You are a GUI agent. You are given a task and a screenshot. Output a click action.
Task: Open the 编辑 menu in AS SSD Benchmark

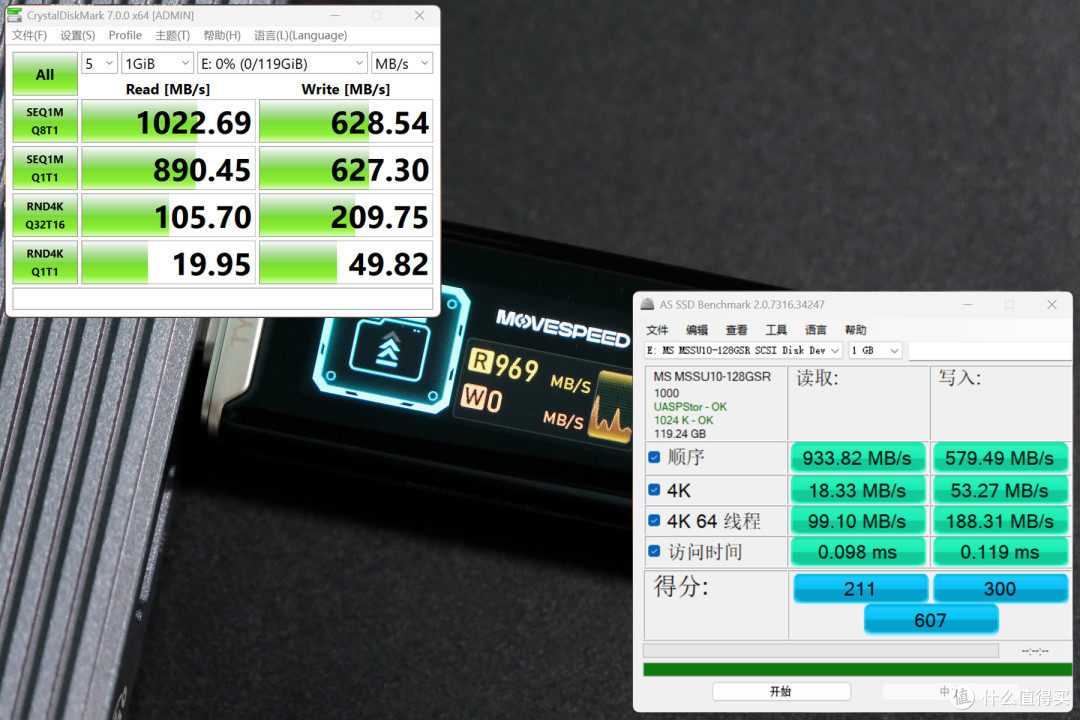697,330
